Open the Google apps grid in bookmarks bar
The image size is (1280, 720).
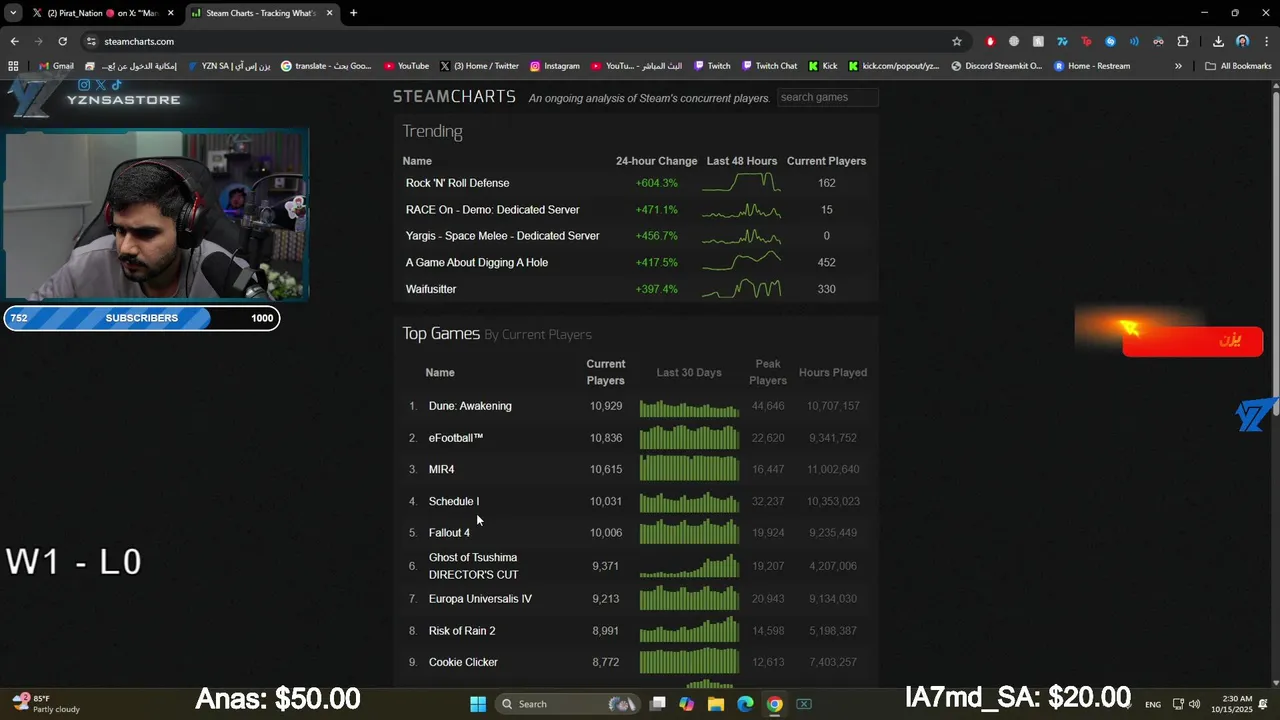tap(13, 66)
